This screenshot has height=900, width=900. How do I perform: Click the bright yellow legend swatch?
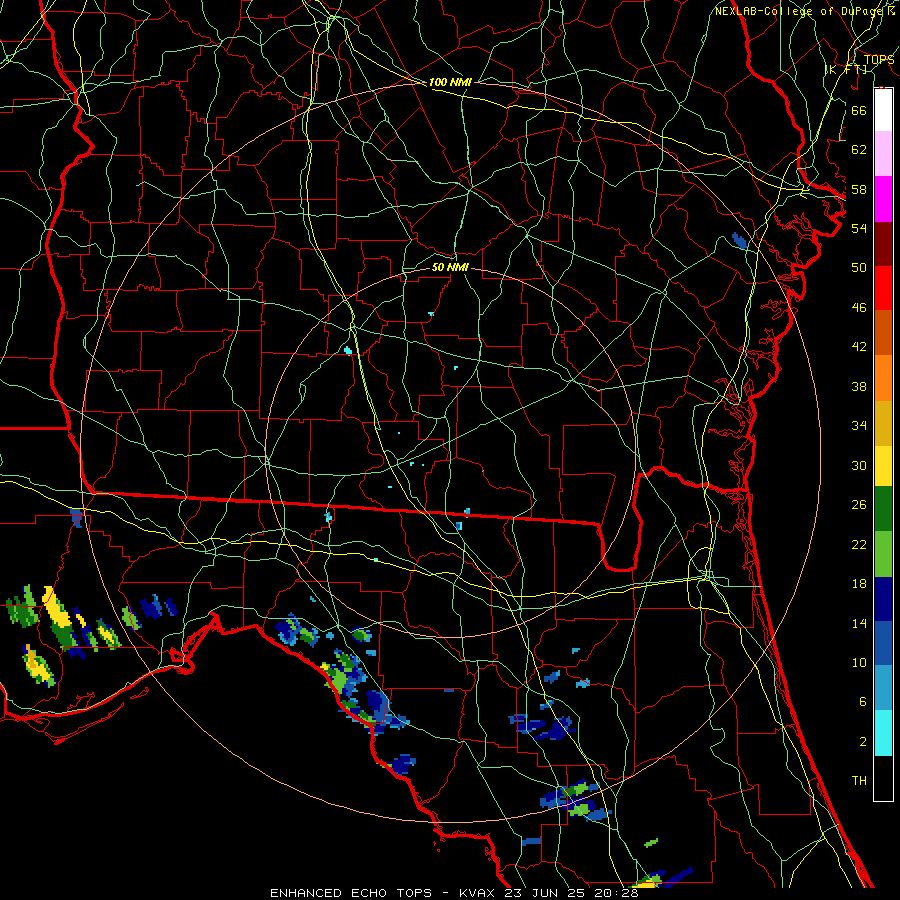[883, 466]
